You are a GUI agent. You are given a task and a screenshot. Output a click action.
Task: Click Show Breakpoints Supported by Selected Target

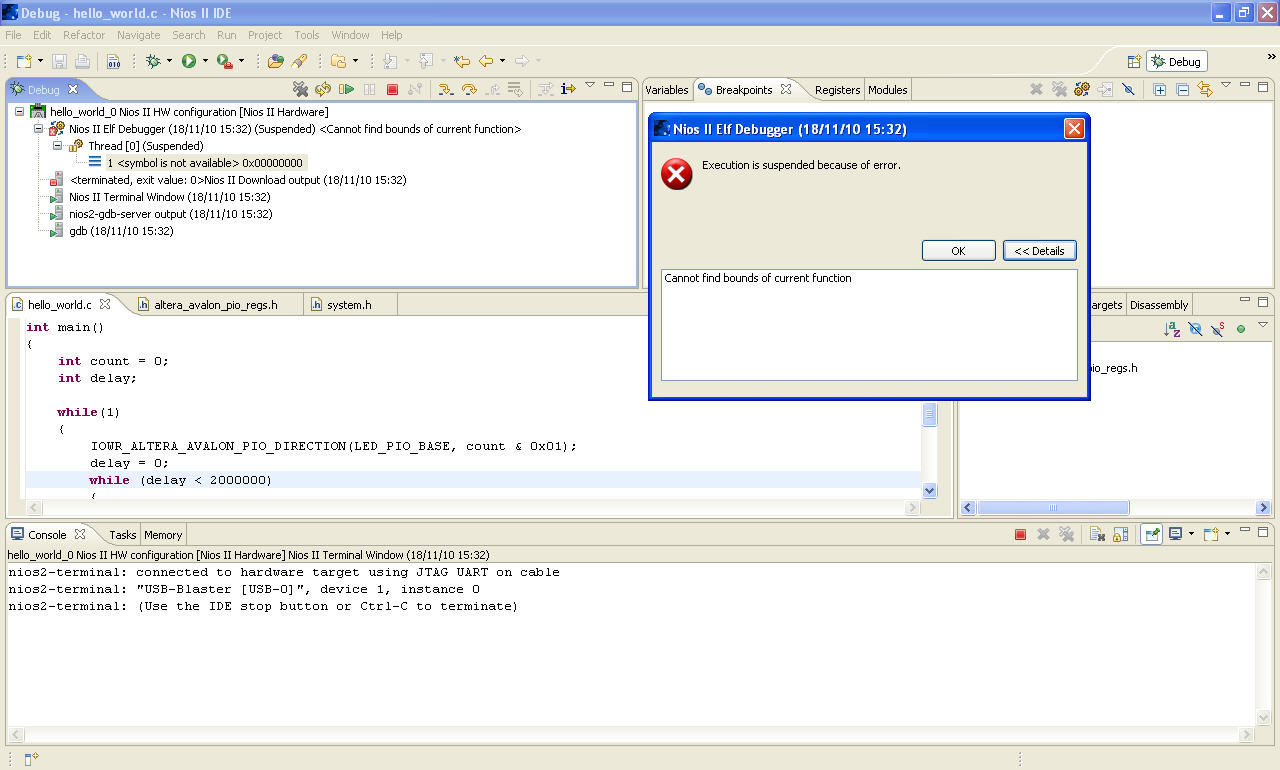1082,89
